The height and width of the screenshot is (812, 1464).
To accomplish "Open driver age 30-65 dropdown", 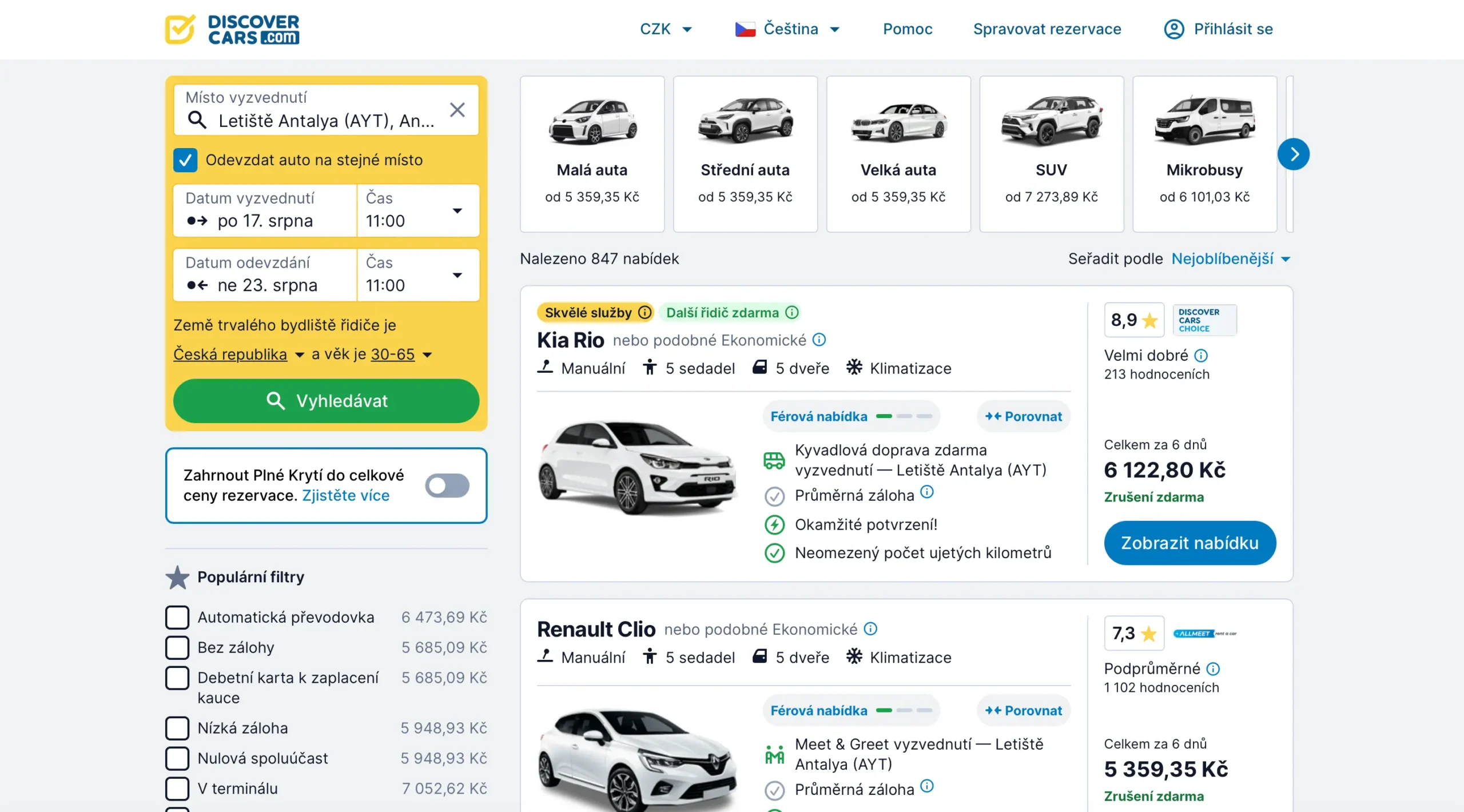I will (x=401, y=354).
